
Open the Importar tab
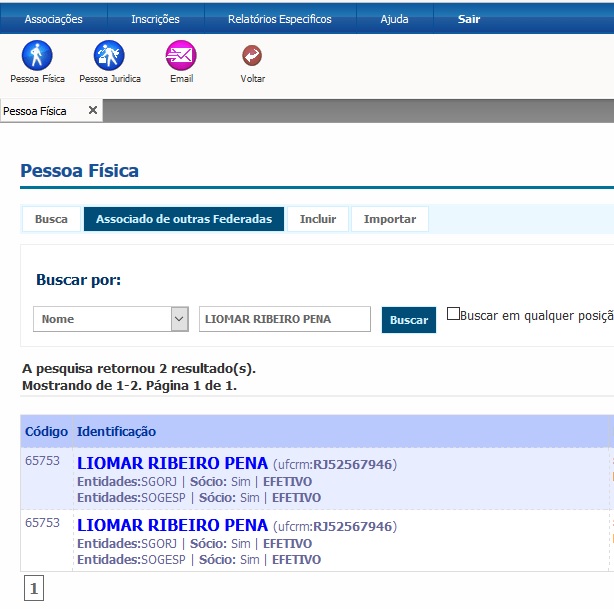pos(389,219)
